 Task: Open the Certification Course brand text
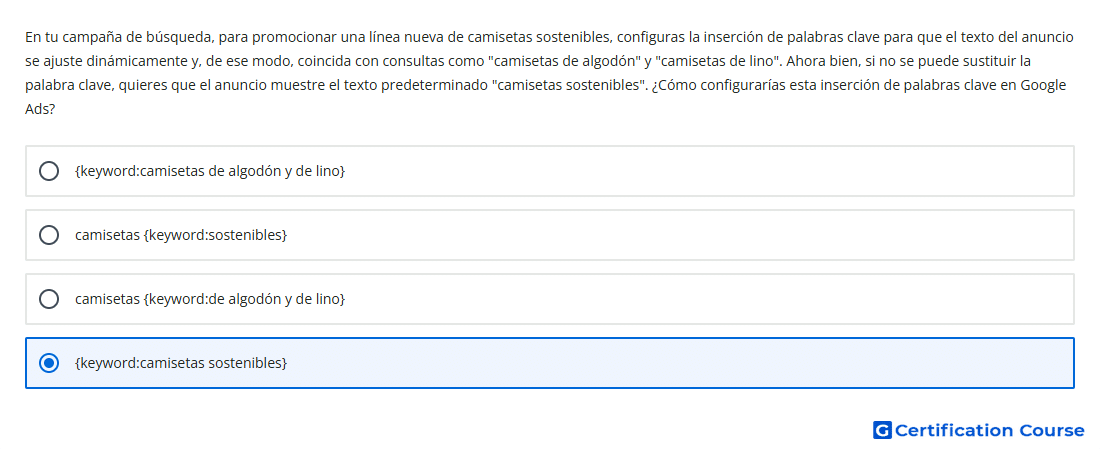coord(990,430)
